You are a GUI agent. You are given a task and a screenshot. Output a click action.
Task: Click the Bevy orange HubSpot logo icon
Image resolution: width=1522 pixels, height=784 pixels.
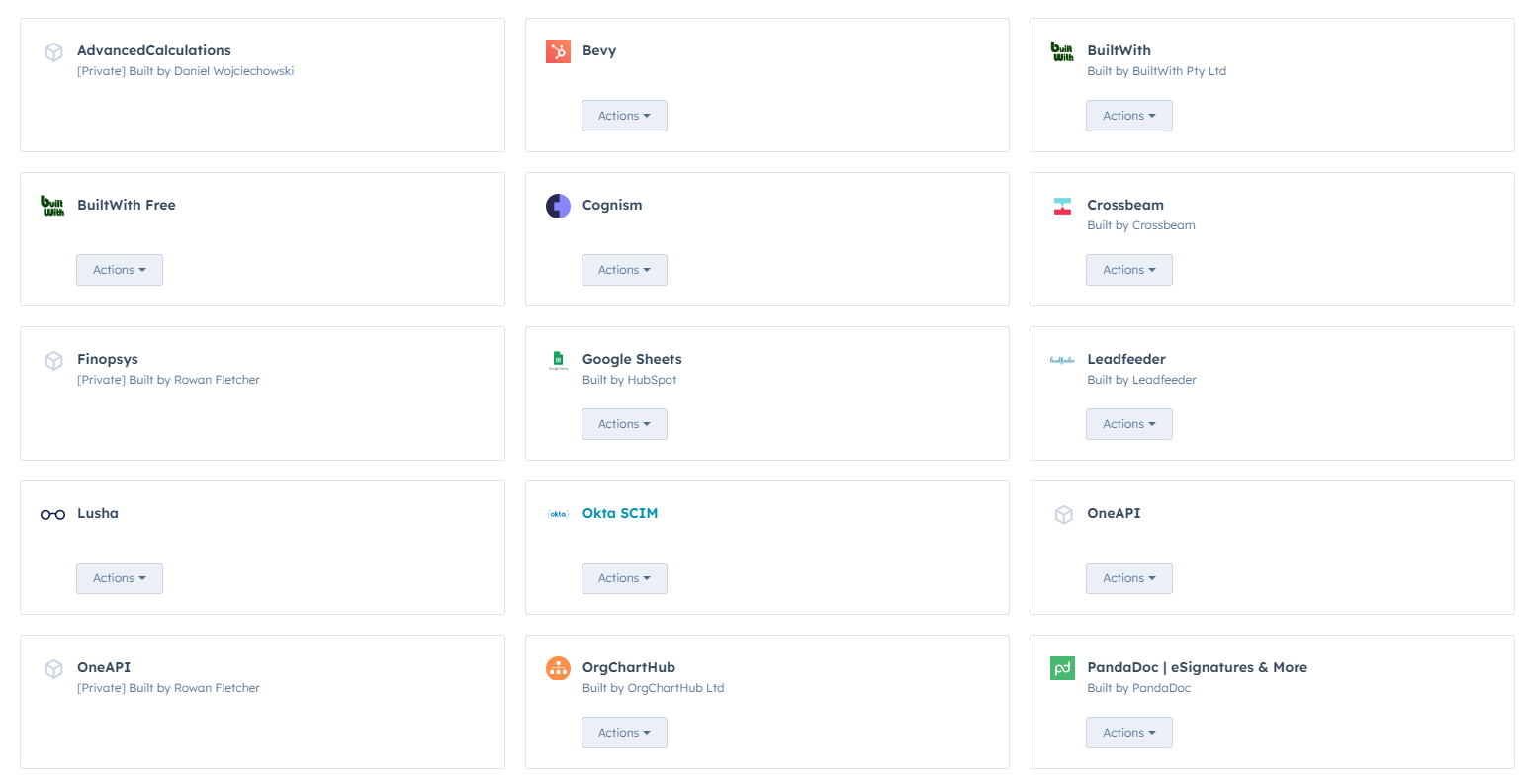tap(558, 51)
